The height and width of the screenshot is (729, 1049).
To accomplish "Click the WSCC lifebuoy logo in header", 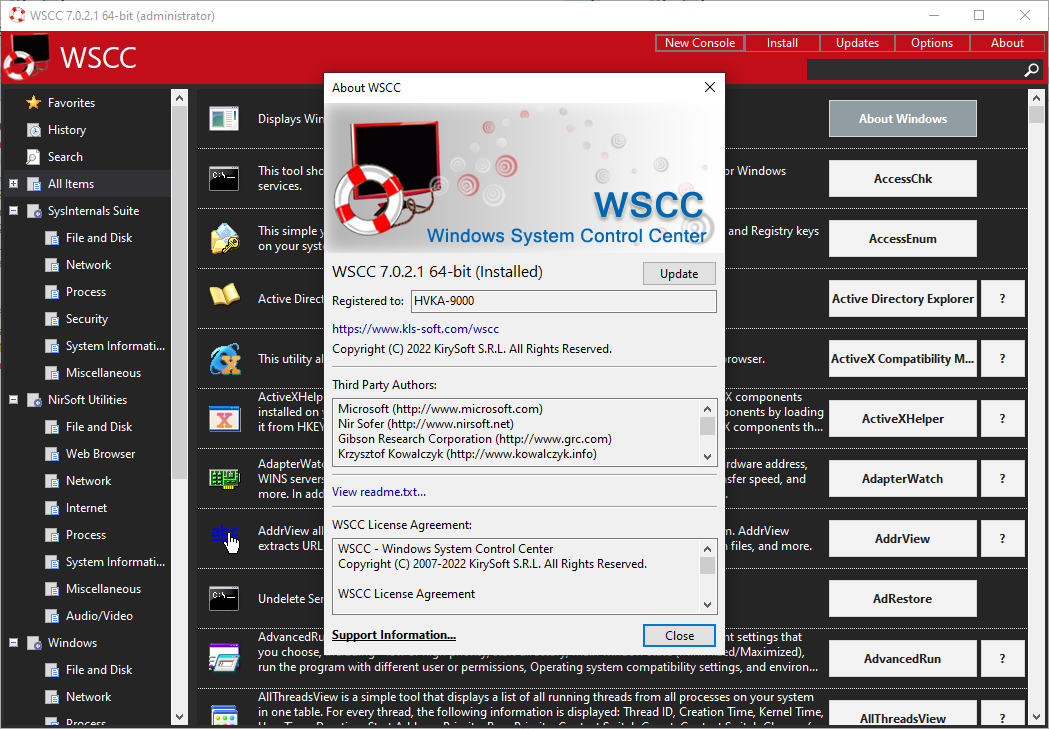I will click(27, 56).
